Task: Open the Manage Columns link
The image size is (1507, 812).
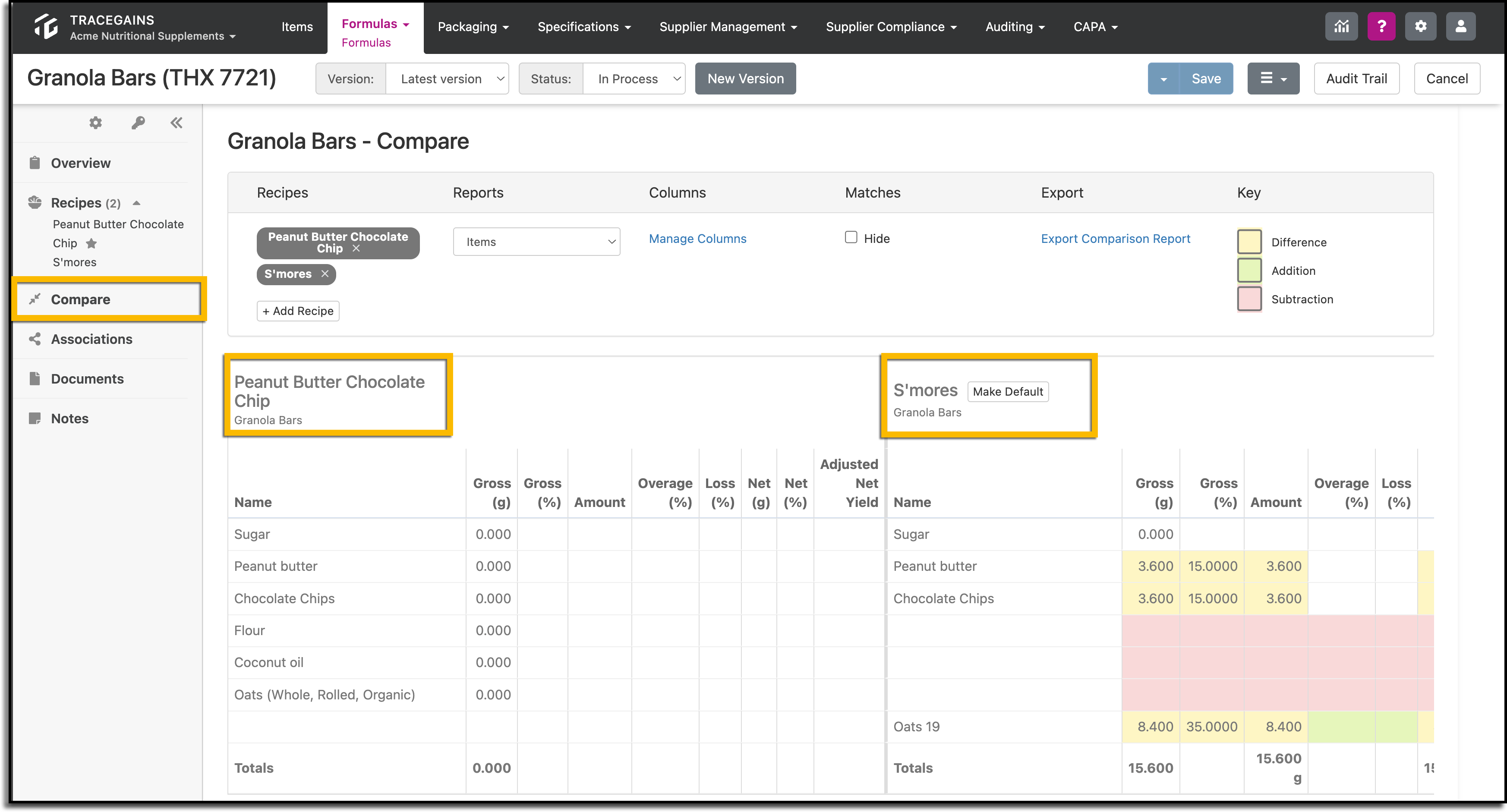Action: [x=697, y=239]
